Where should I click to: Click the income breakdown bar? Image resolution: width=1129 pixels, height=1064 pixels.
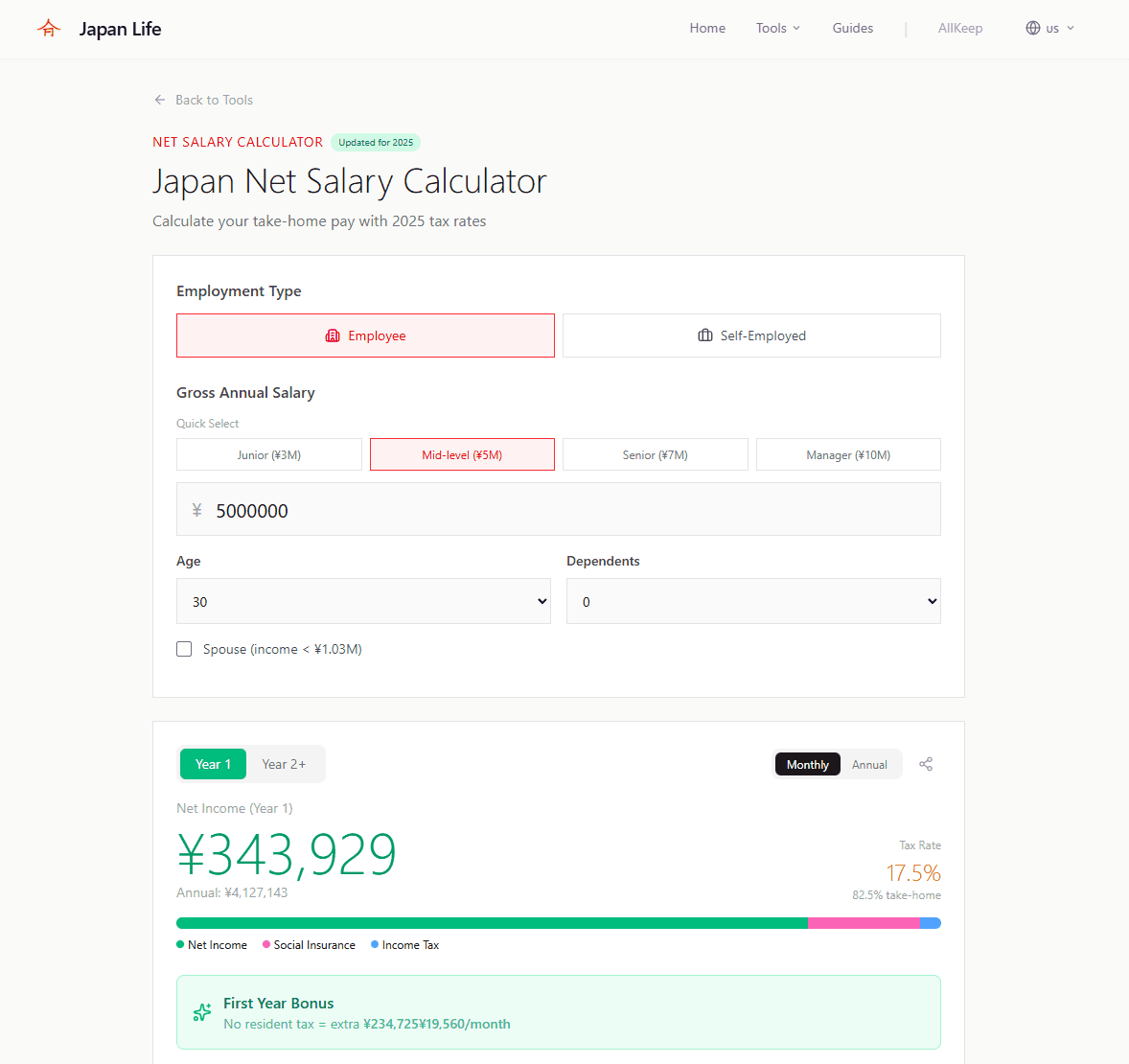[559, 922]
